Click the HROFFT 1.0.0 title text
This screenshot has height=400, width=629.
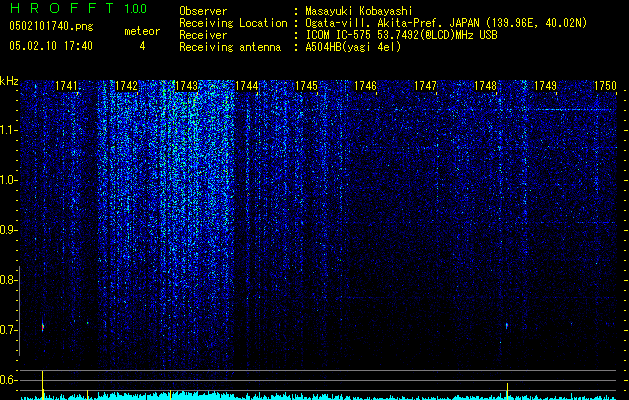(x=78, y=8)
